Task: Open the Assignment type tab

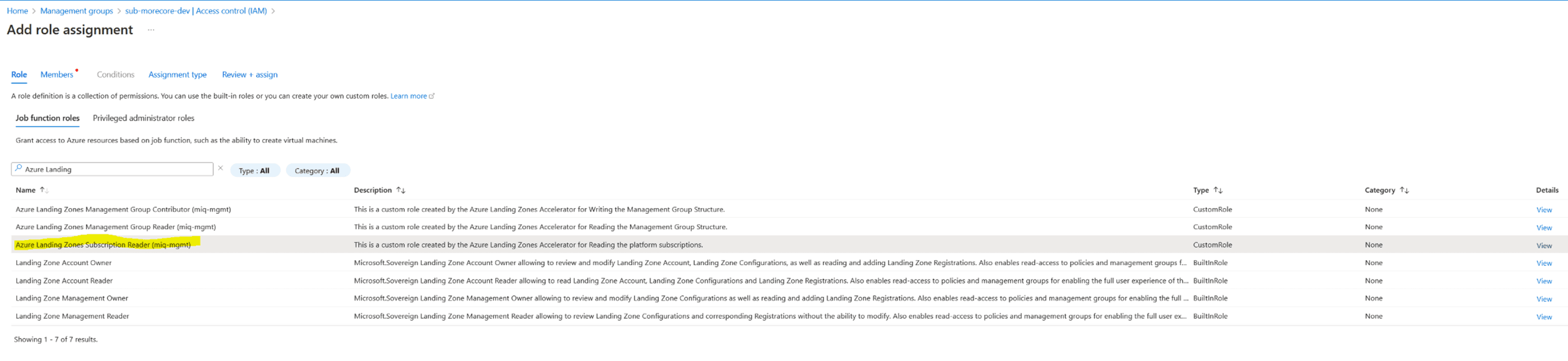Action: click(178, 75)
